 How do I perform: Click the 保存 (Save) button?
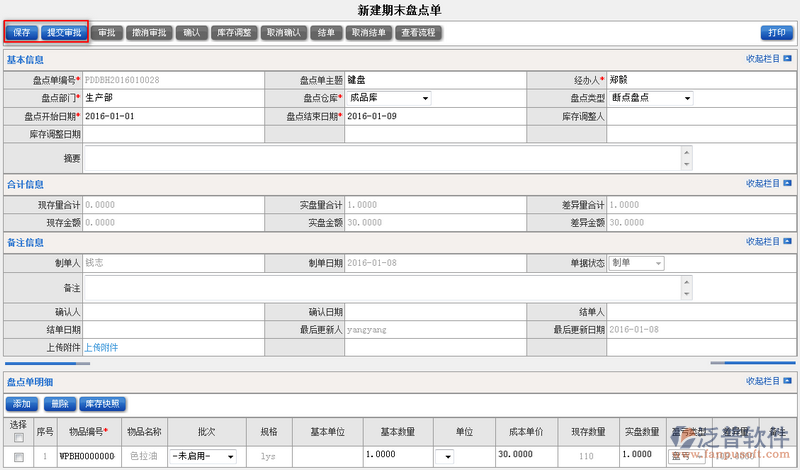click(22, 32)
